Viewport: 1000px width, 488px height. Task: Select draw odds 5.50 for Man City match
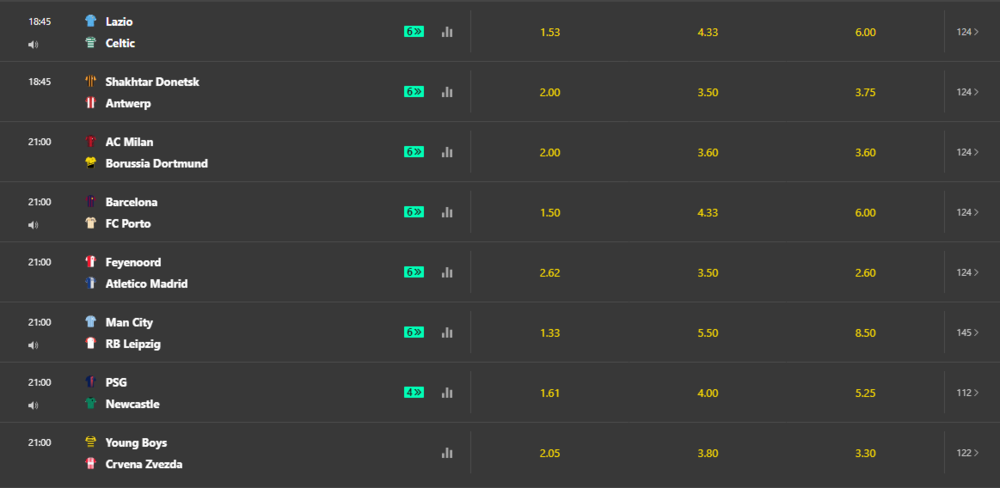707,332
